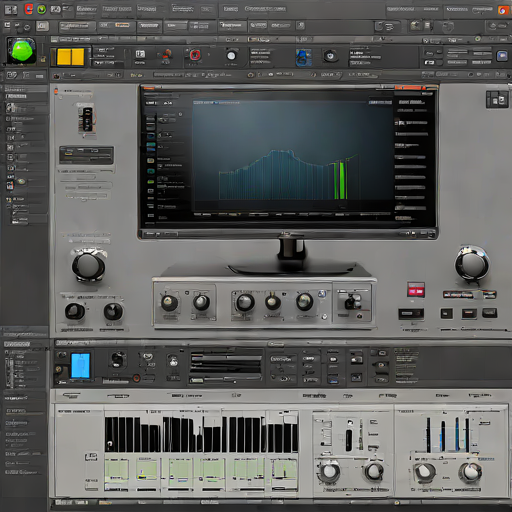The image size is (512, 512).
Task: Click the pink-red display button right of amplifier
Action: pos(416,289)
